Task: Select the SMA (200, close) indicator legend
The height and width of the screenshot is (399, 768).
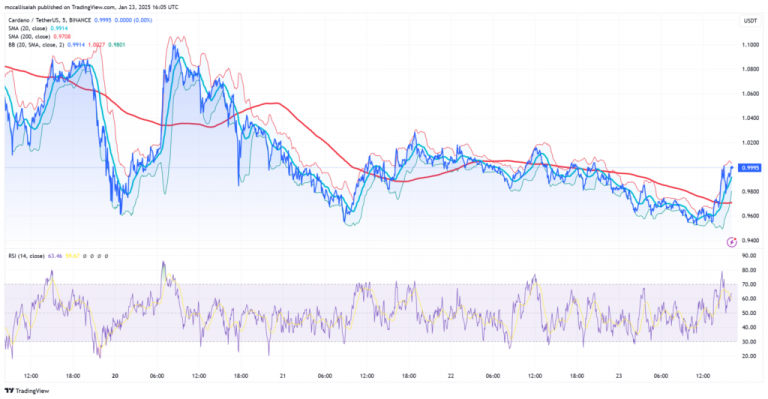Action: [x=30, y=37]
